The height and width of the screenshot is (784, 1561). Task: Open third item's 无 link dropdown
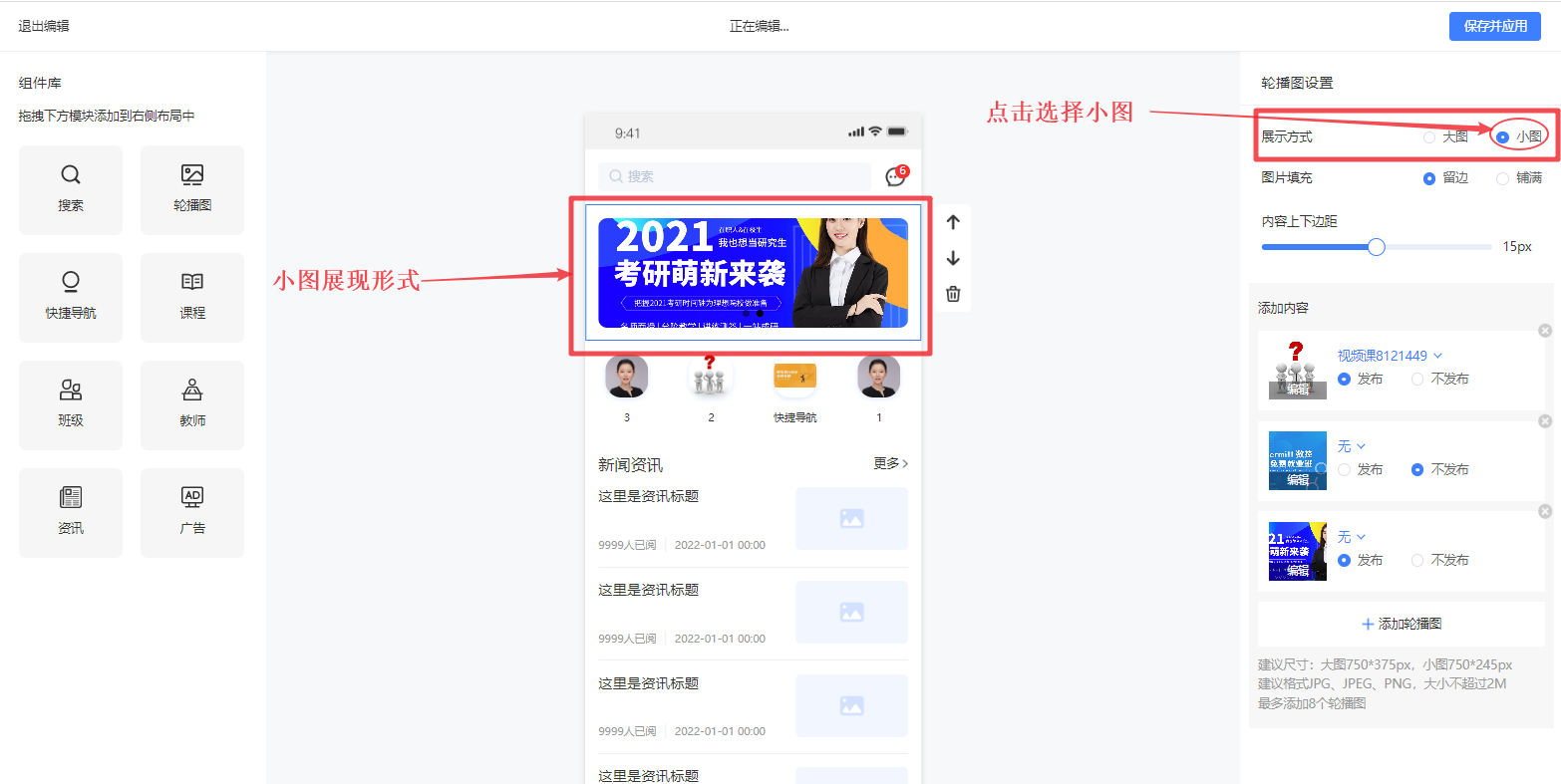1352,537
